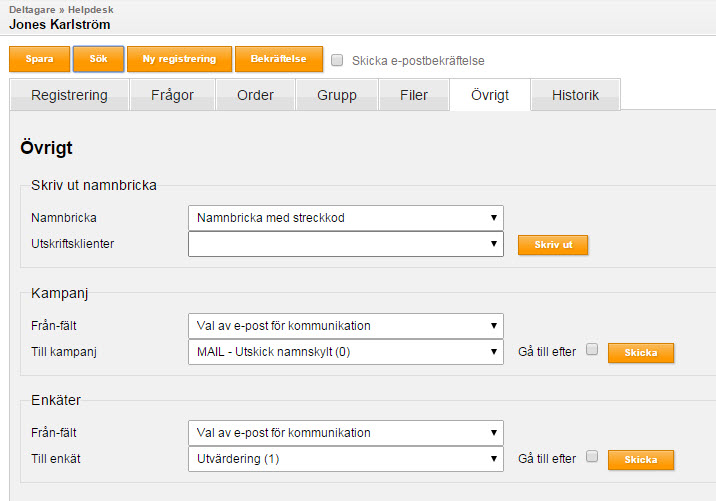Open Från-fält dropdown under Enkäter

(346, 432)
